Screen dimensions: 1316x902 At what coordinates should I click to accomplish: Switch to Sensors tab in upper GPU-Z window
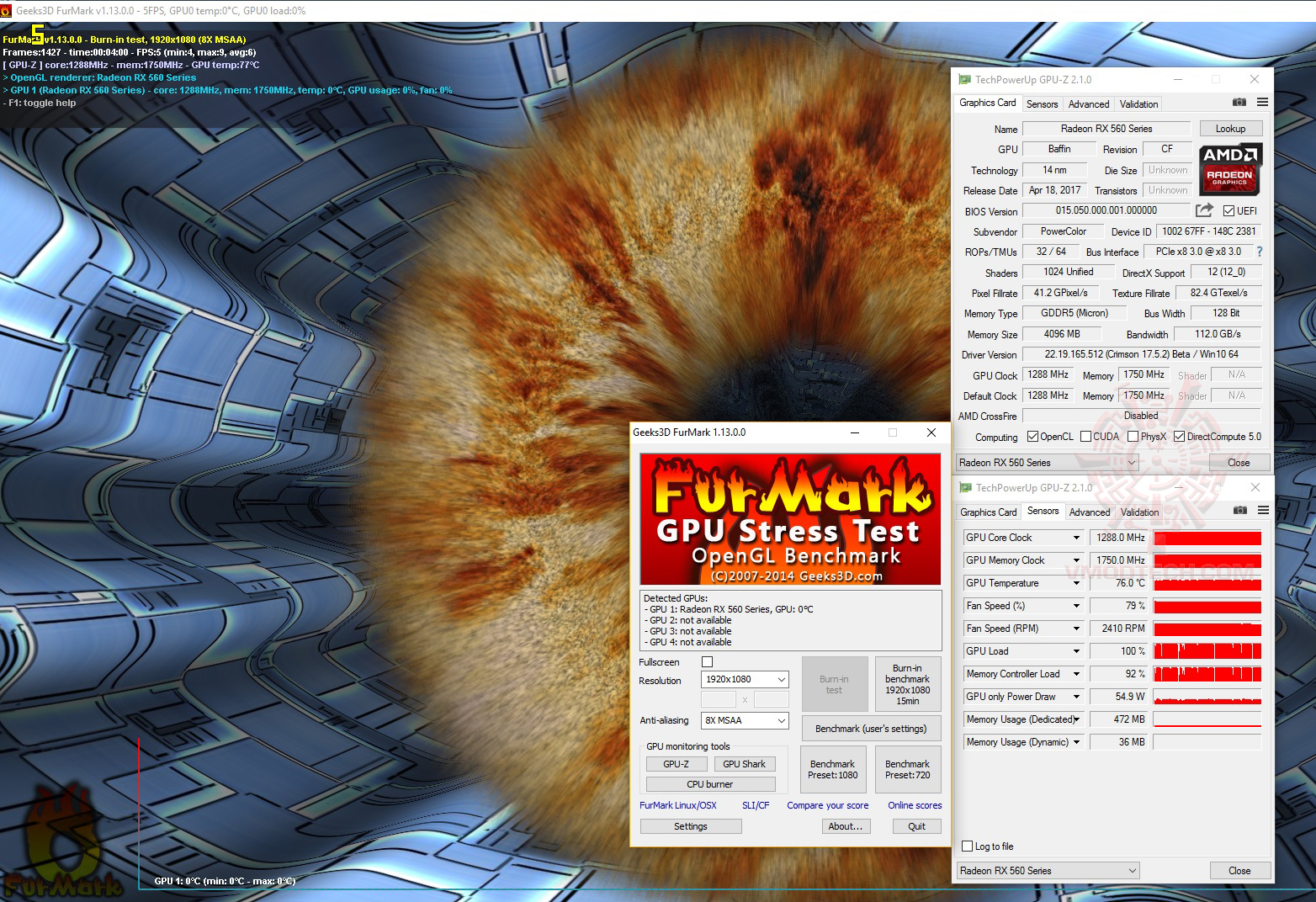(x=1042, y=104)
